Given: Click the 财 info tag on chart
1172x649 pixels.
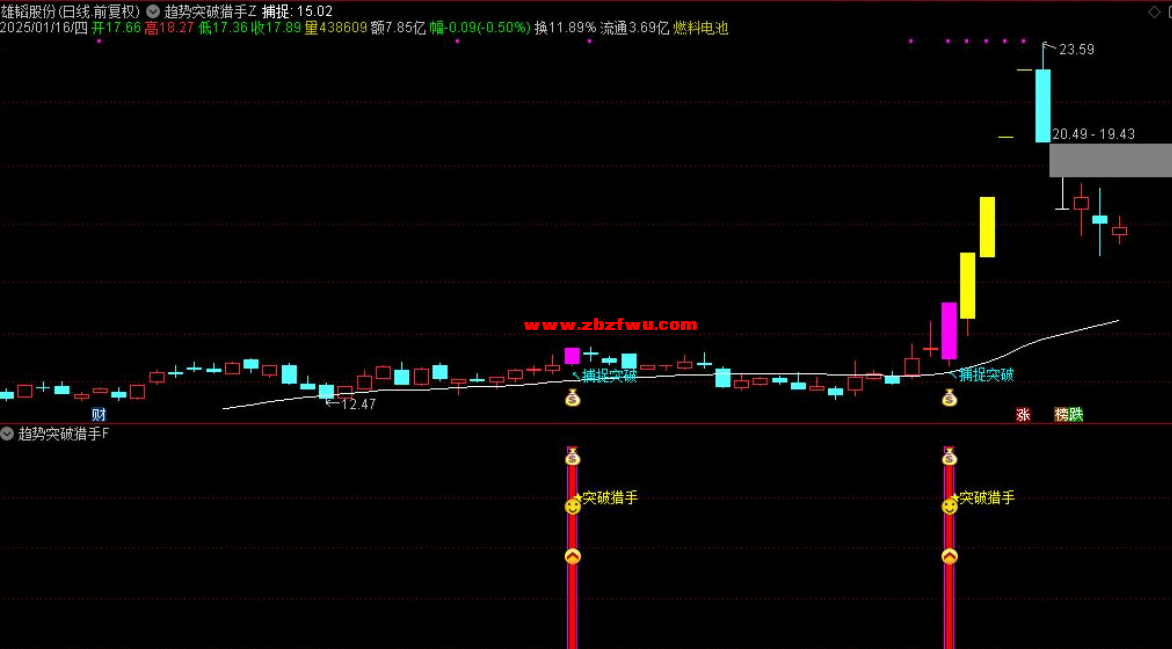Looking at the screenshot, I should pyautogui.click(x=99, y=415).
